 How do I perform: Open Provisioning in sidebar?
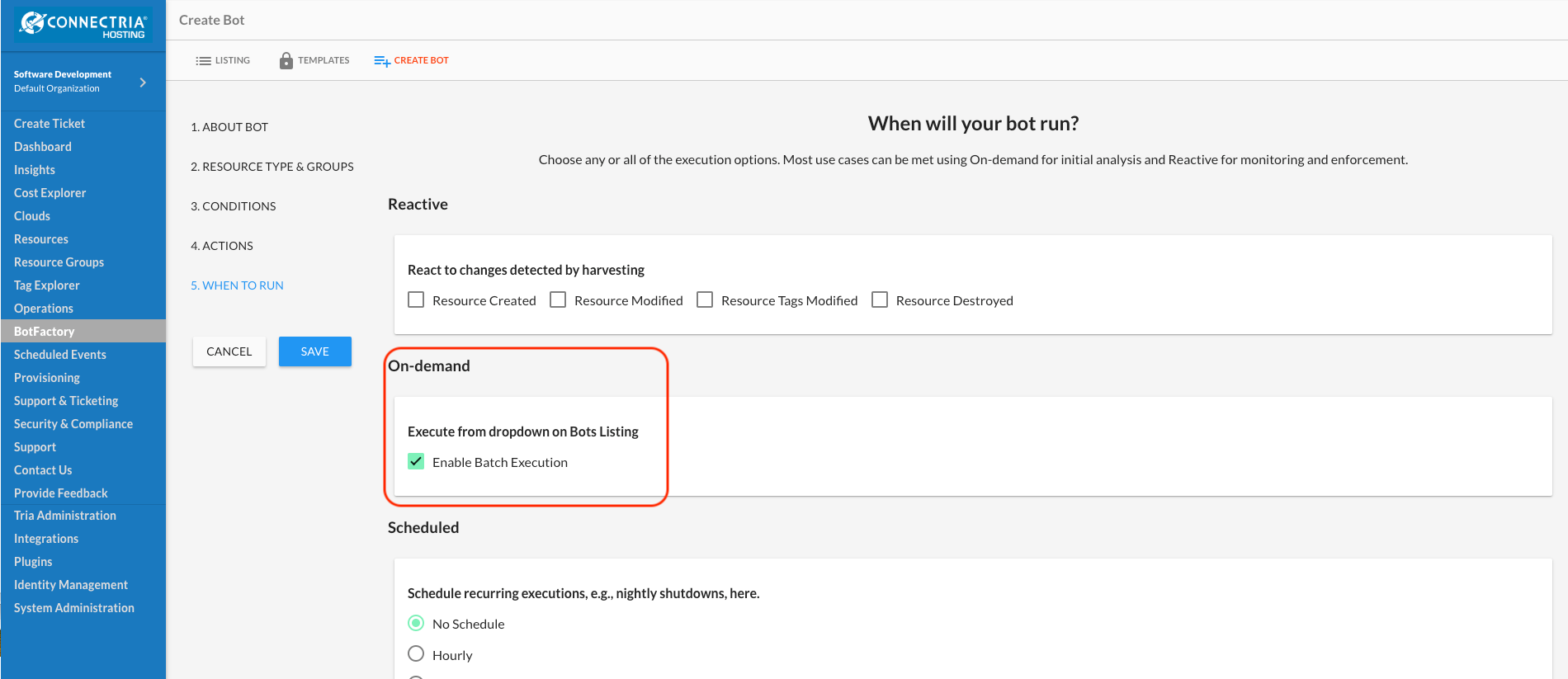pyautogui.click(x=47, y=378)
